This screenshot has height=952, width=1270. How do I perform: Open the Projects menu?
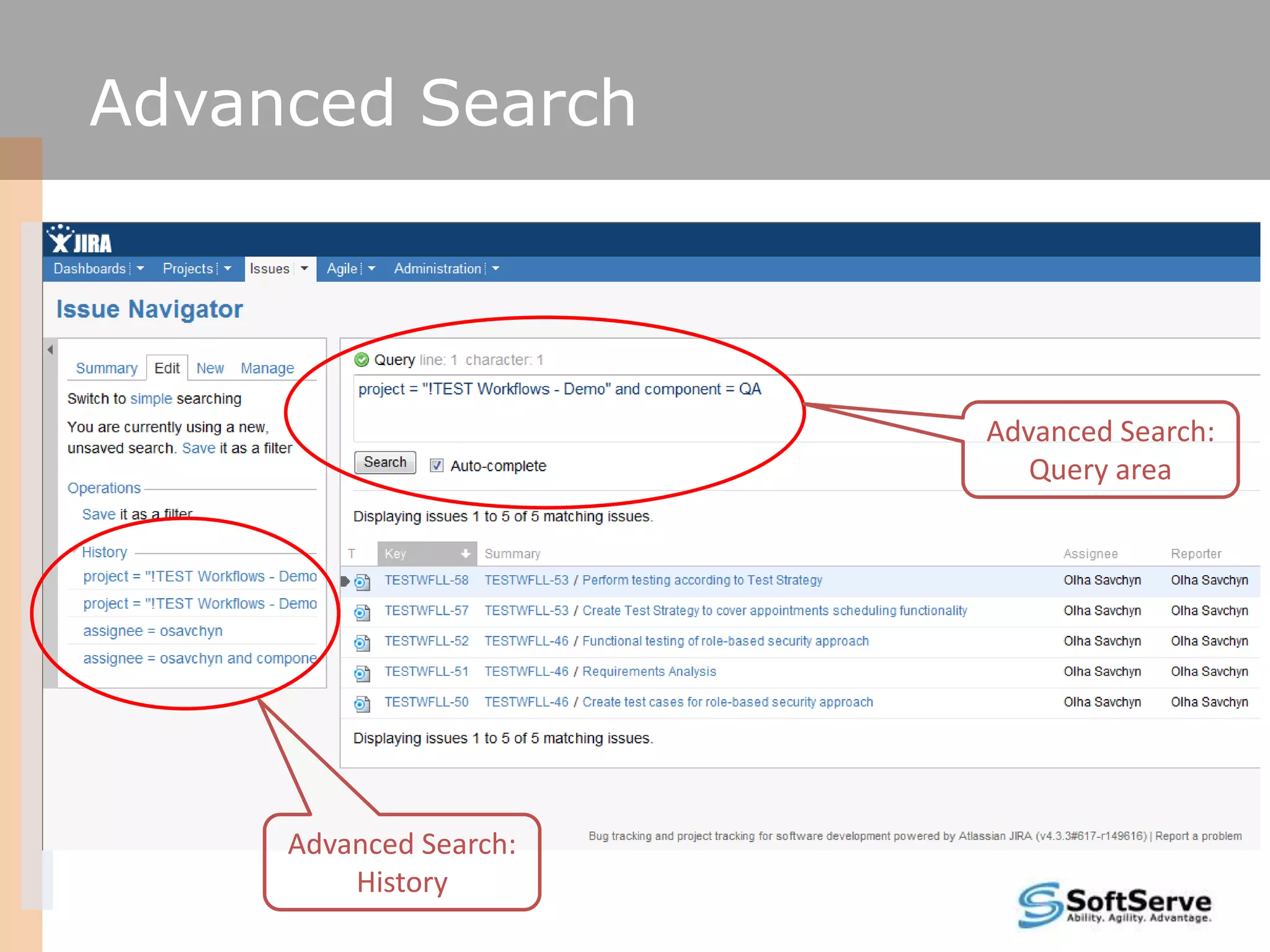(188, 268)
